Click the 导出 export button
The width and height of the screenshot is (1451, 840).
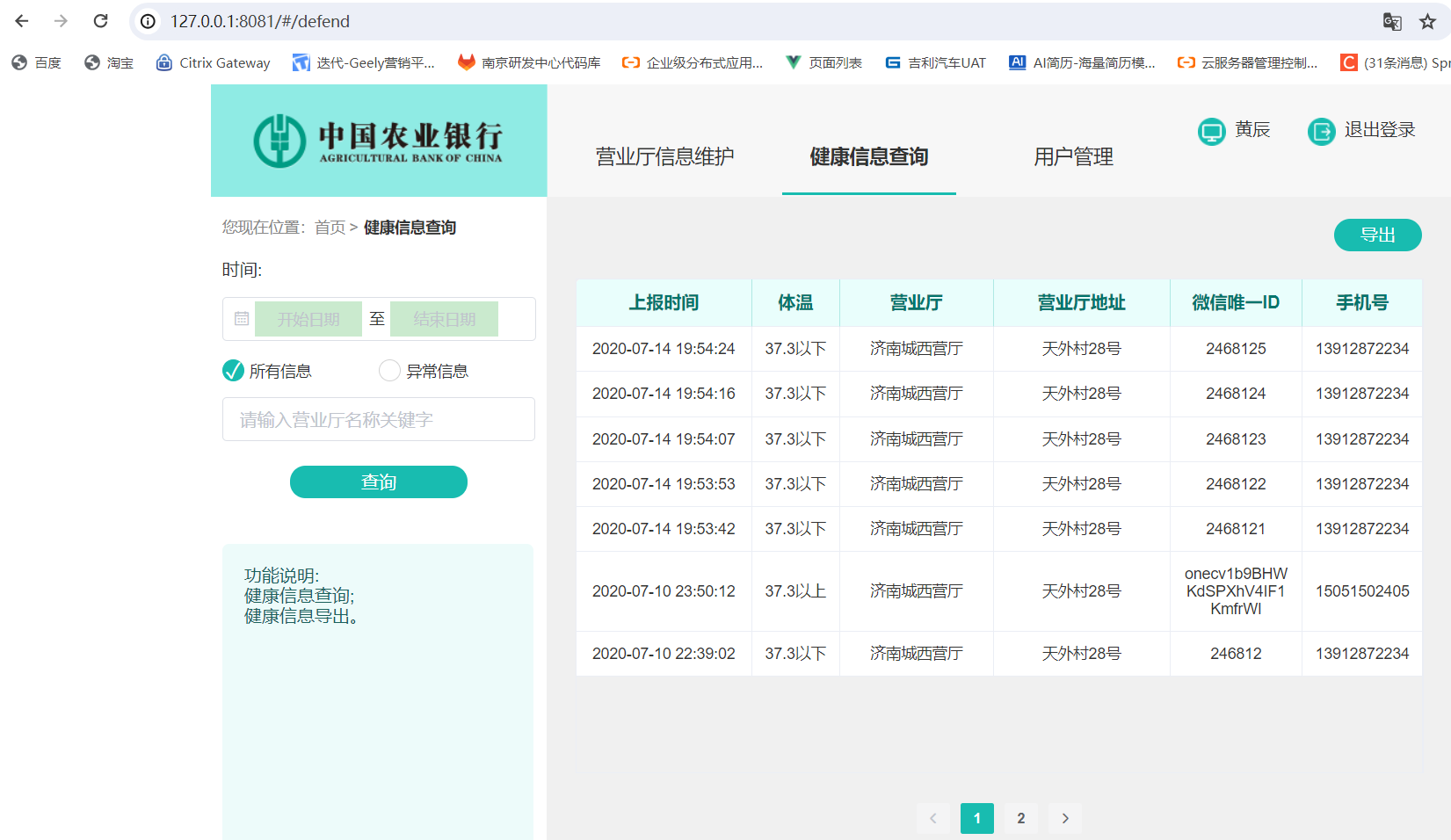(x=1378, y=235)
